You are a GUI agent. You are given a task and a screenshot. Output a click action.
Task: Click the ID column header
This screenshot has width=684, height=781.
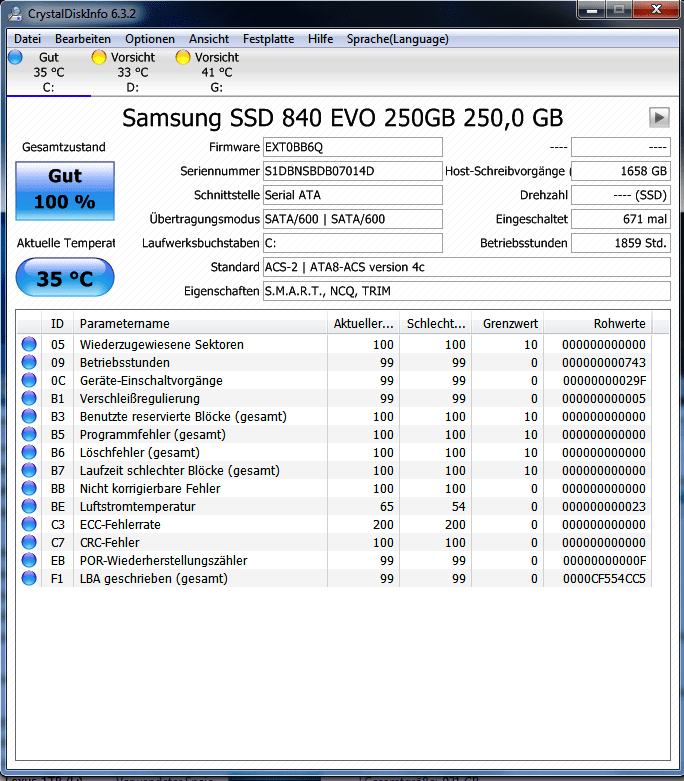(x=57, y=324)
